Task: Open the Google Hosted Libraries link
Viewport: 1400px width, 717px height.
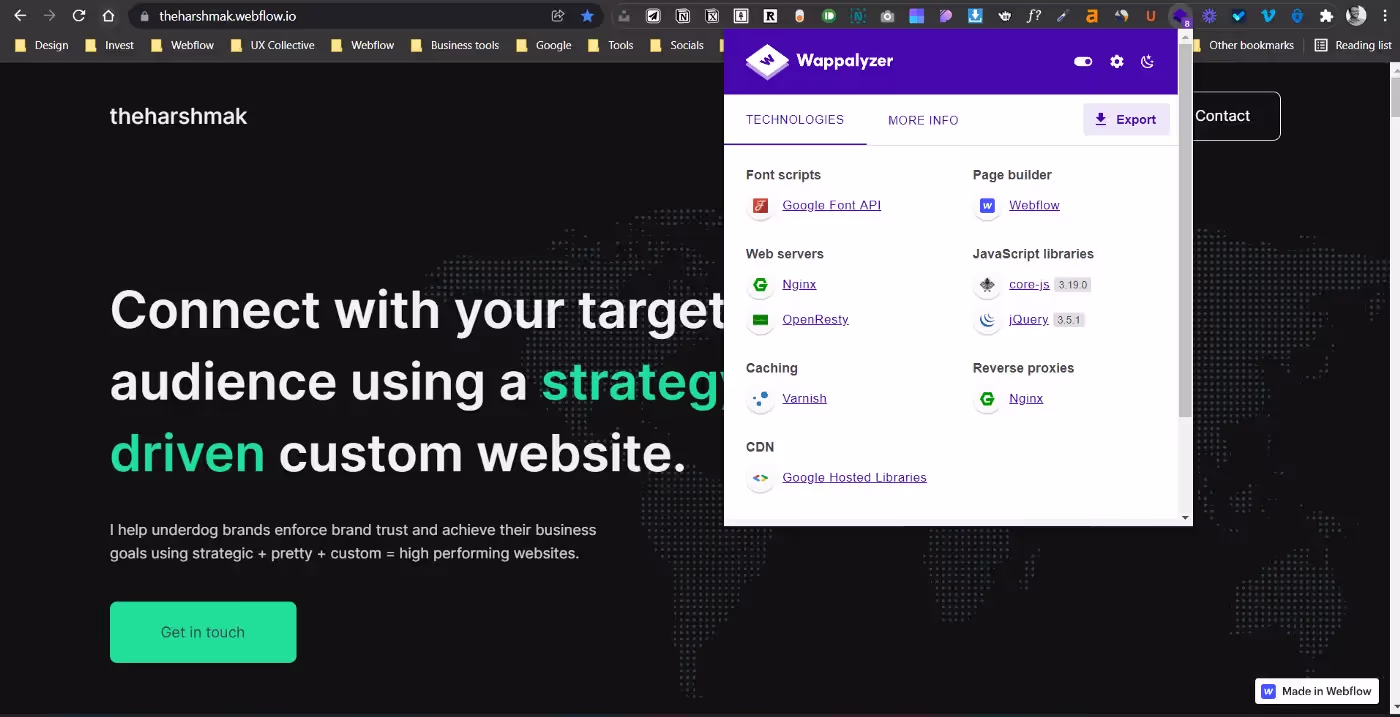Action: click(854, 477)
